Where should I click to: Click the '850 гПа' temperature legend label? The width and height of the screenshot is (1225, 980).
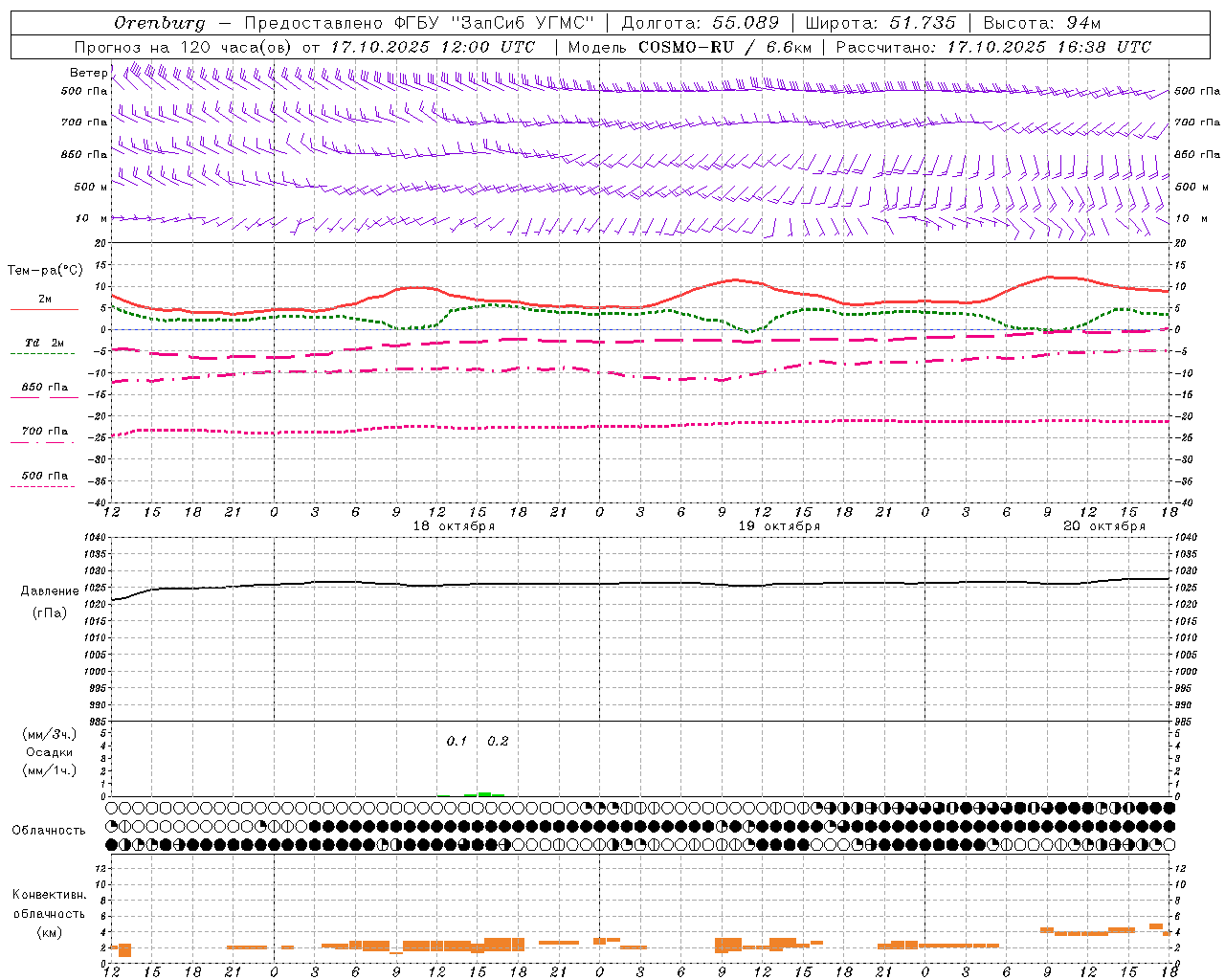pyautogui.click(x=45, y=388)
